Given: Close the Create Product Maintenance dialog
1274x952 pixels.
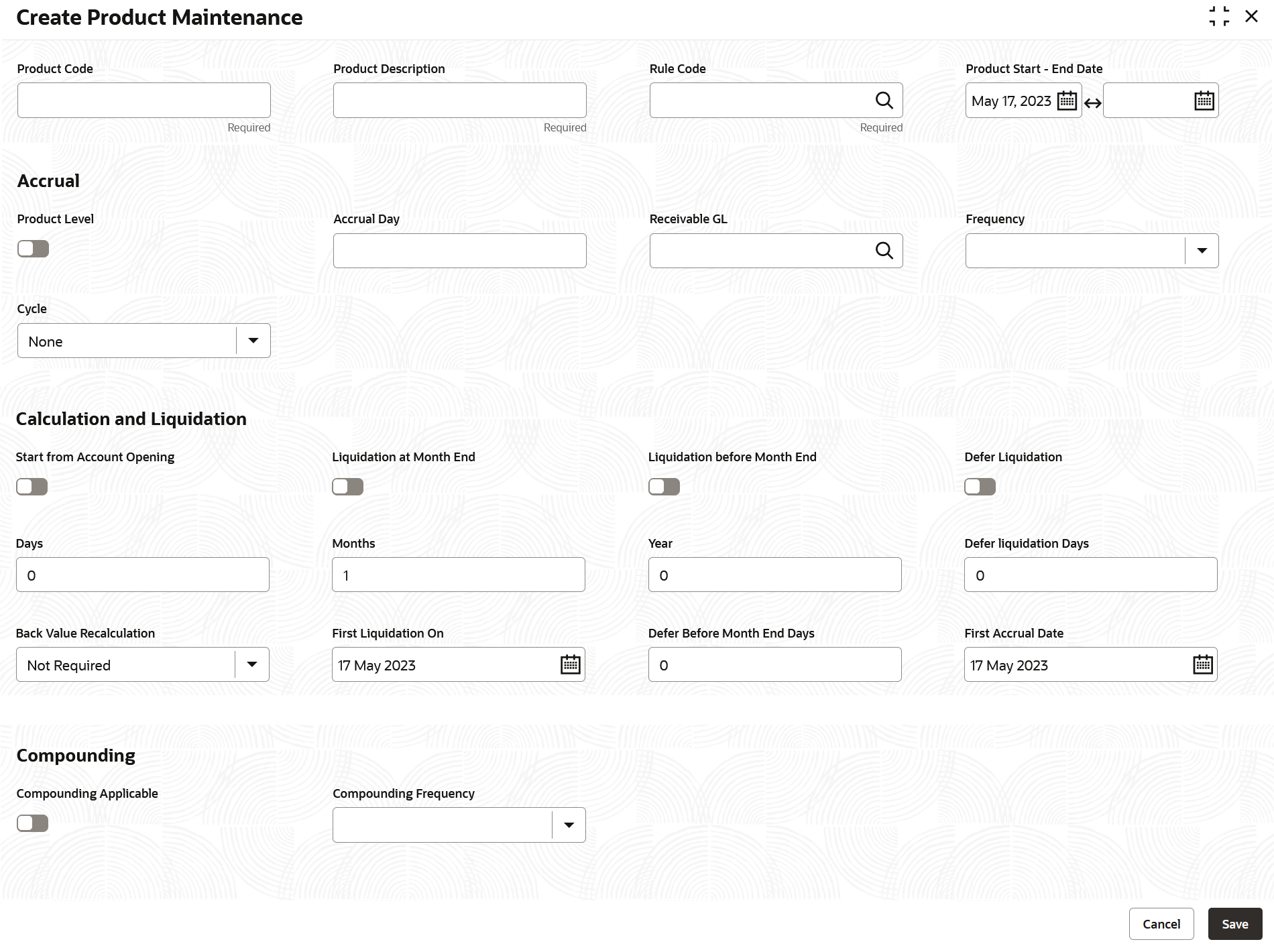Looking at the screenshot, I should pos(1251,17).
